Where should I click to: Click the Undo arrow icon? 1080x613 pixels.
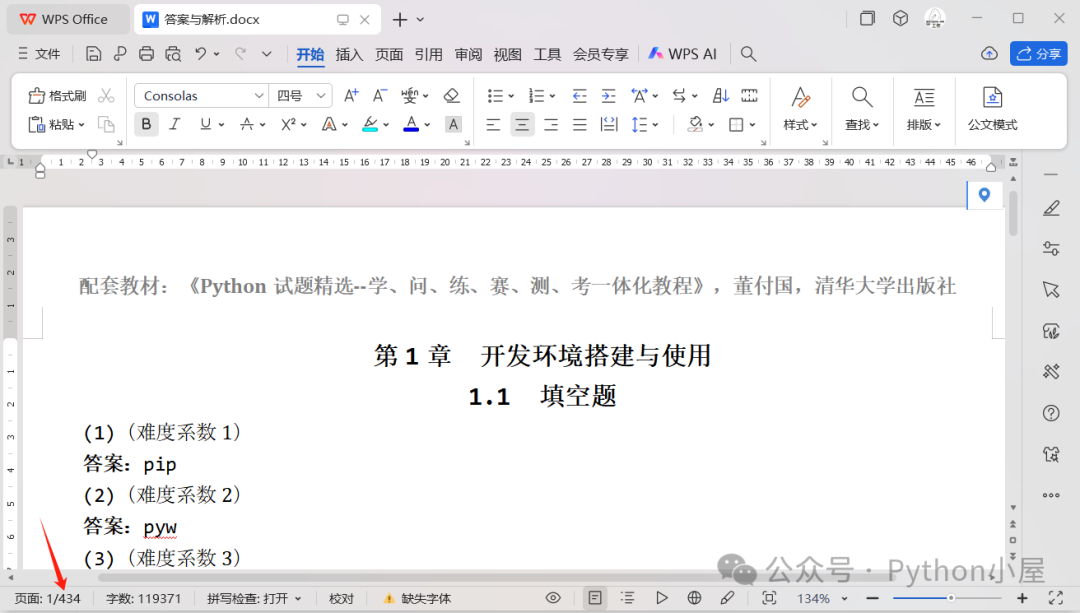pyautogui.click(x=200, y=54)
